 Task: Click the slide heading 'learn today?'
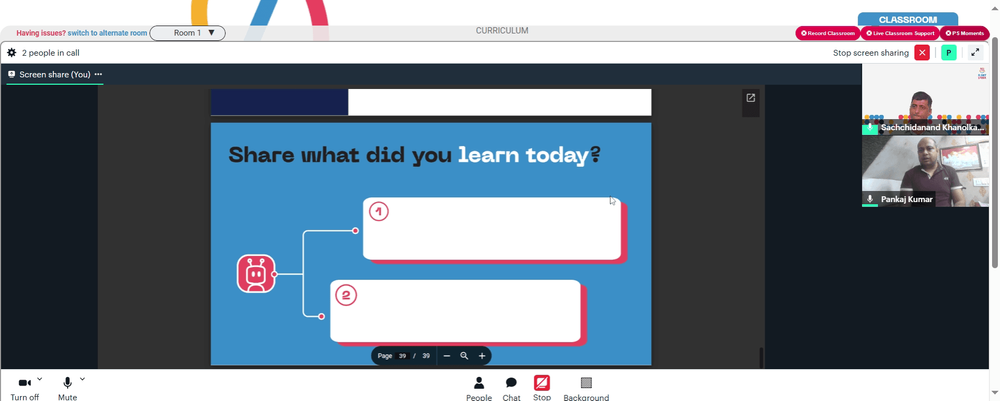point(529,155)
